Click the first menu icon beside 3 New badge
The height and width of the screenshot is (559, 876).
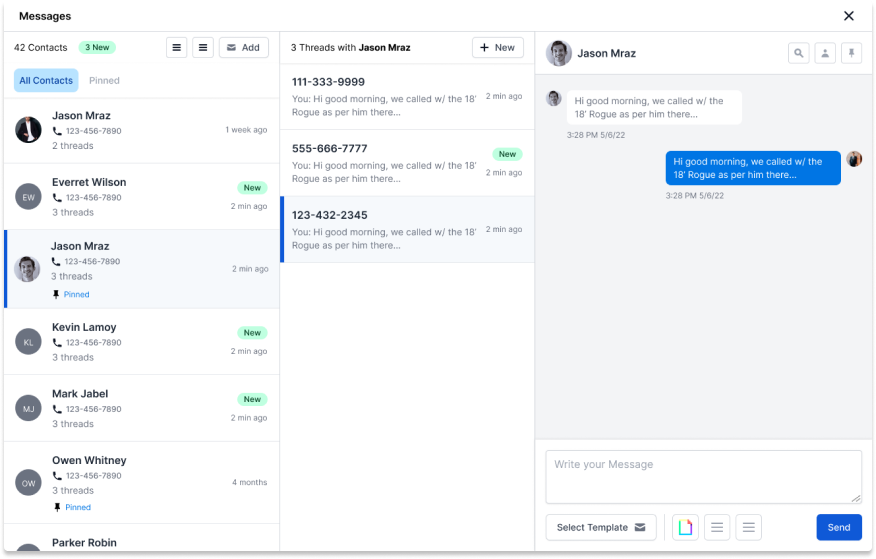click(176, 47)
